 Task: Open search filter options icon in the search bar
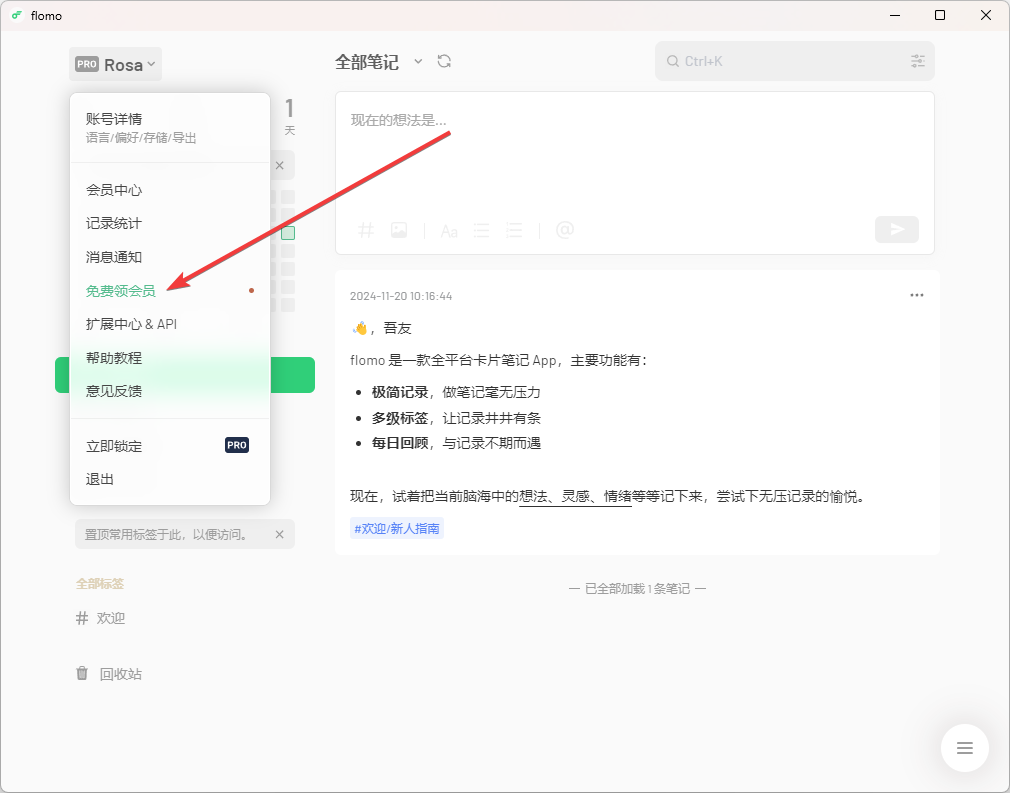tap(917, 61)
